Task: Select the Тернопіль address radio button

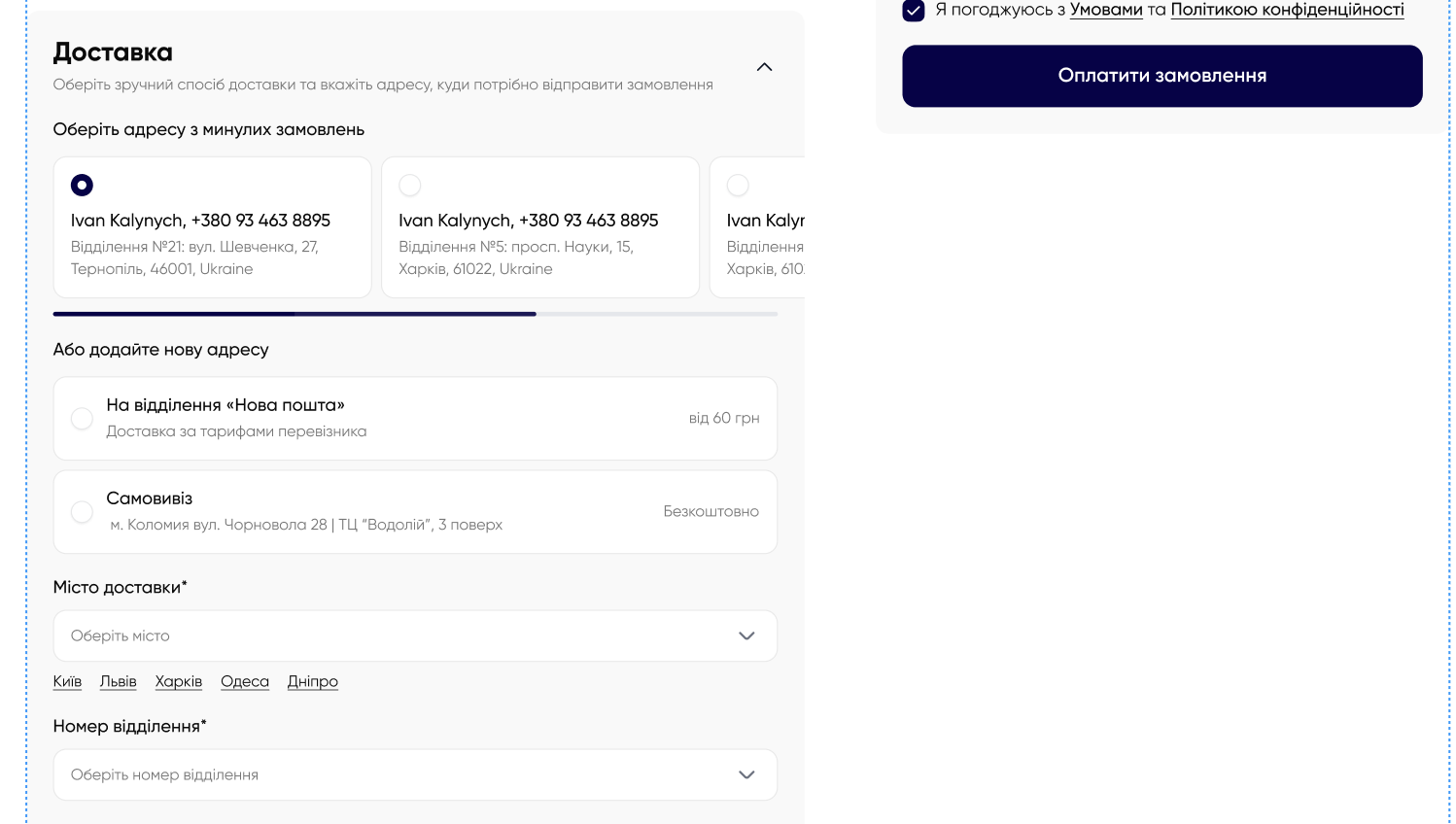Action: click(x=82, y=185)
